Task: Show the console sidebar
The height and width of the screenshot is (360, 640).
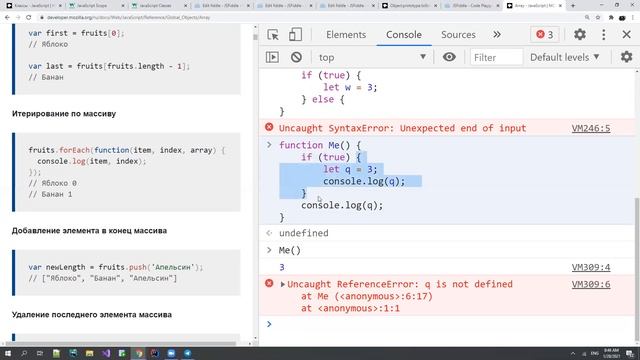Action: point(272,57)
